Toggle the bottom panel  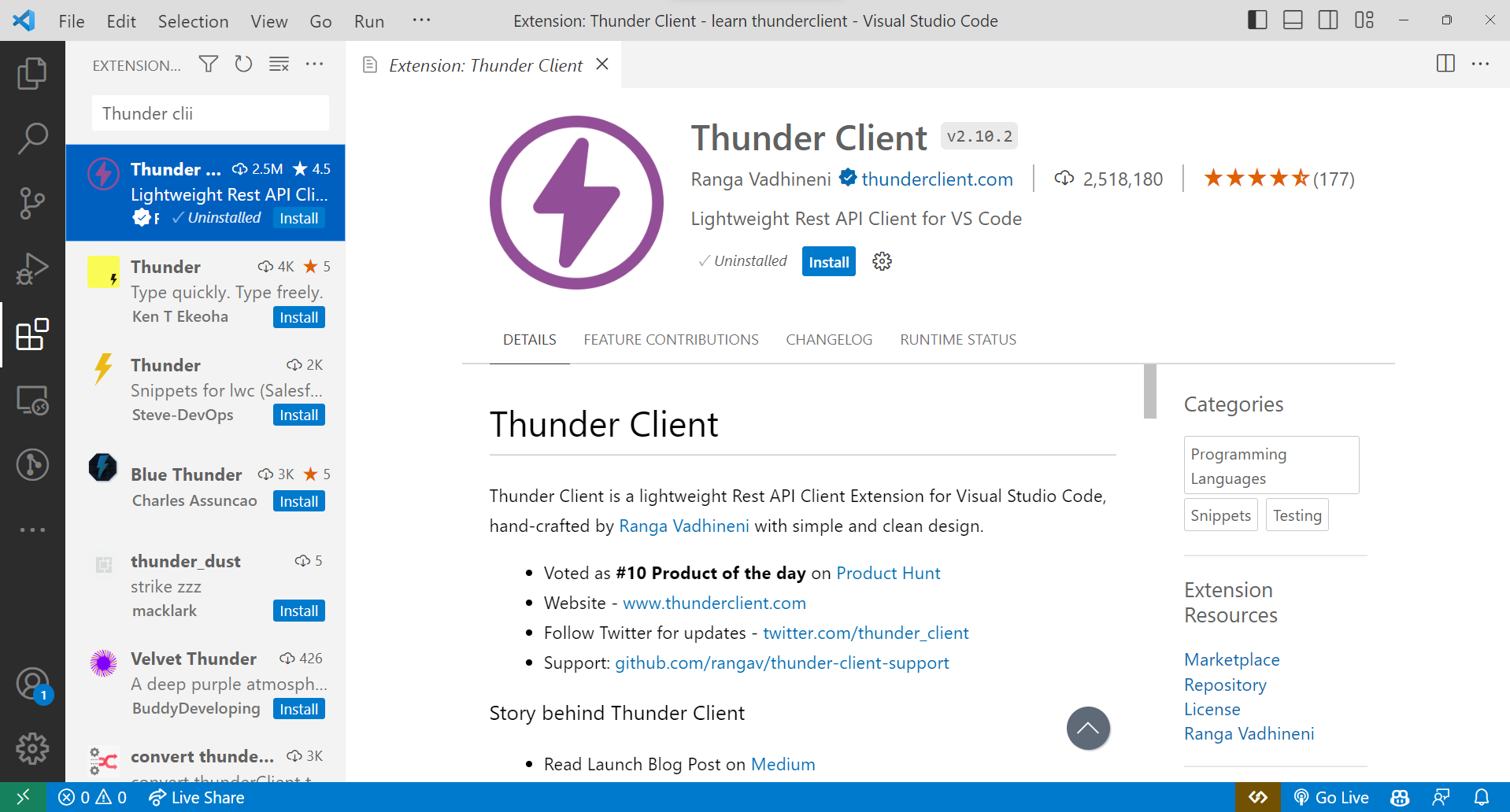point(1293,20)
